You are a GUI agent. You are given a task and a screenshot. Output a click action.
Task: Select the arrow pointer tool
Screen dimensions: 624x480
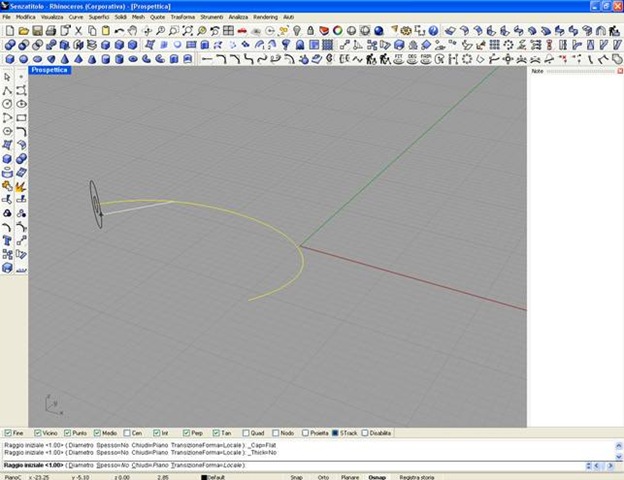point(8,77)
